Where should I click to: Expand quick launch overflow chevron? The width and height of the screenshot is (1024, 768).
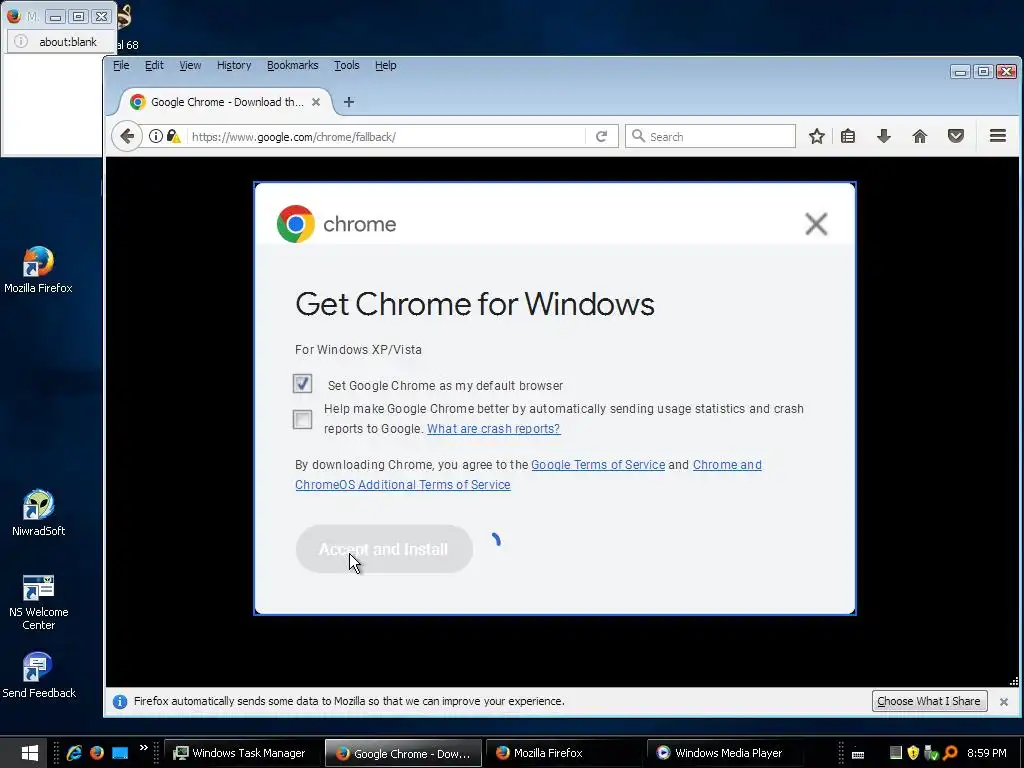tap(144, 748)
